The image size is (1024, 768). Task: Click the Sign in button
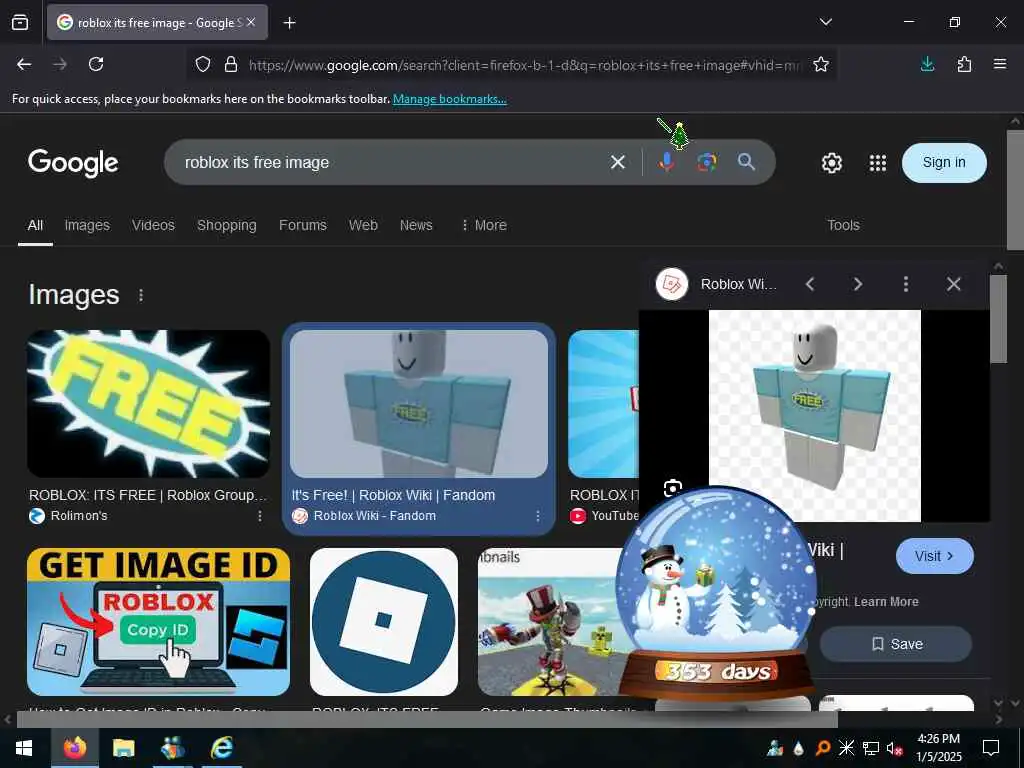click(x=944, y=162)
